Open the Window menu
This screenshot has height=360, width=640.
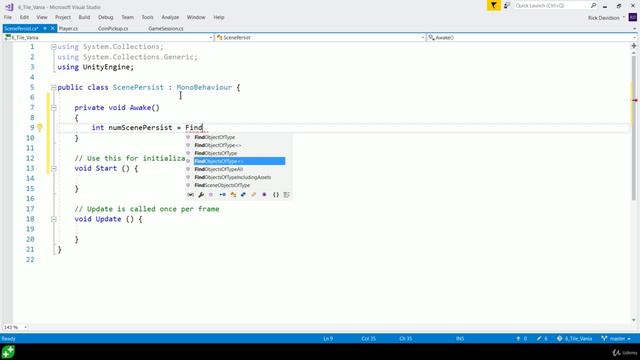[196, 17]
